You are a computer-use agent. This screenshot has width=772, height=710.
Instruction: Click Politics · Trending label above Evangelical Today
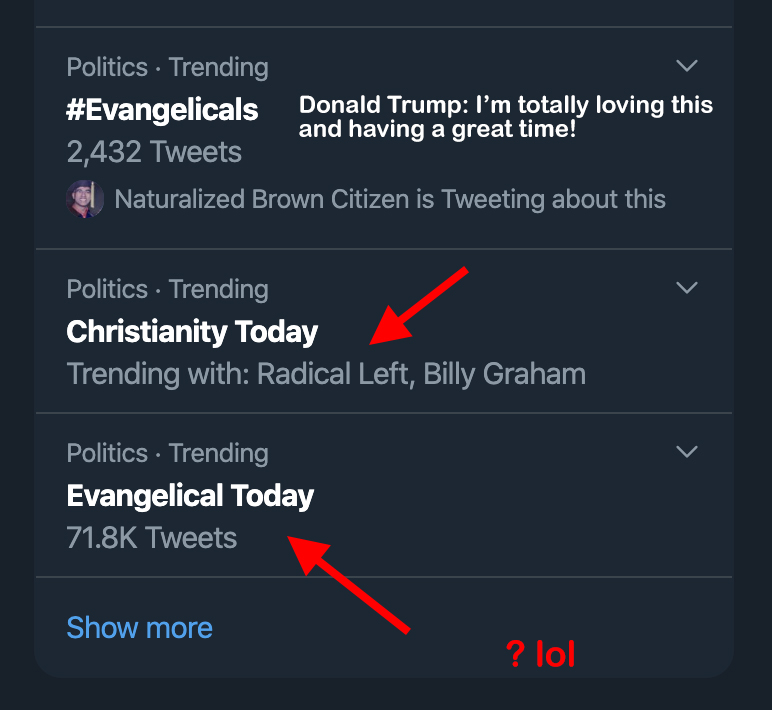167,454
